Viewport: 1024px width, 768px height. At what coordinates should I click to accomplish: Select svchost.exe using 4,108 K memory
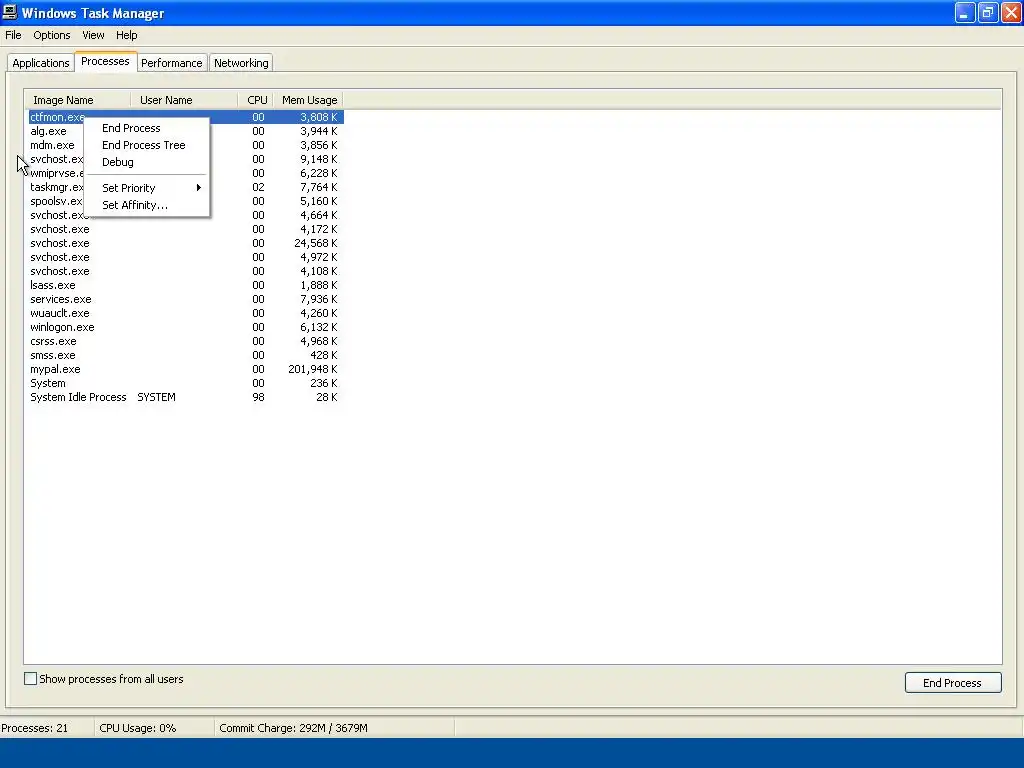click(x=185, y=271)
